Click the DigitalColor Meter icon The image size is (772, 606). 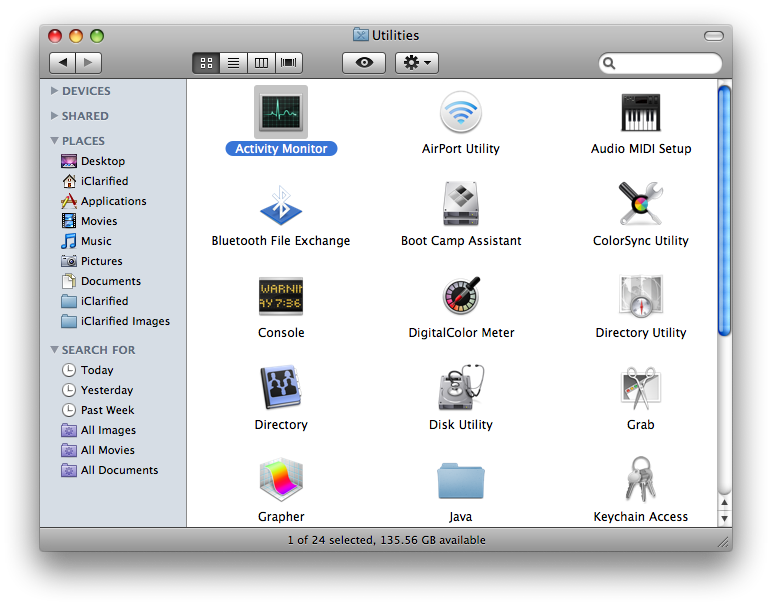(x=461, y=296)
